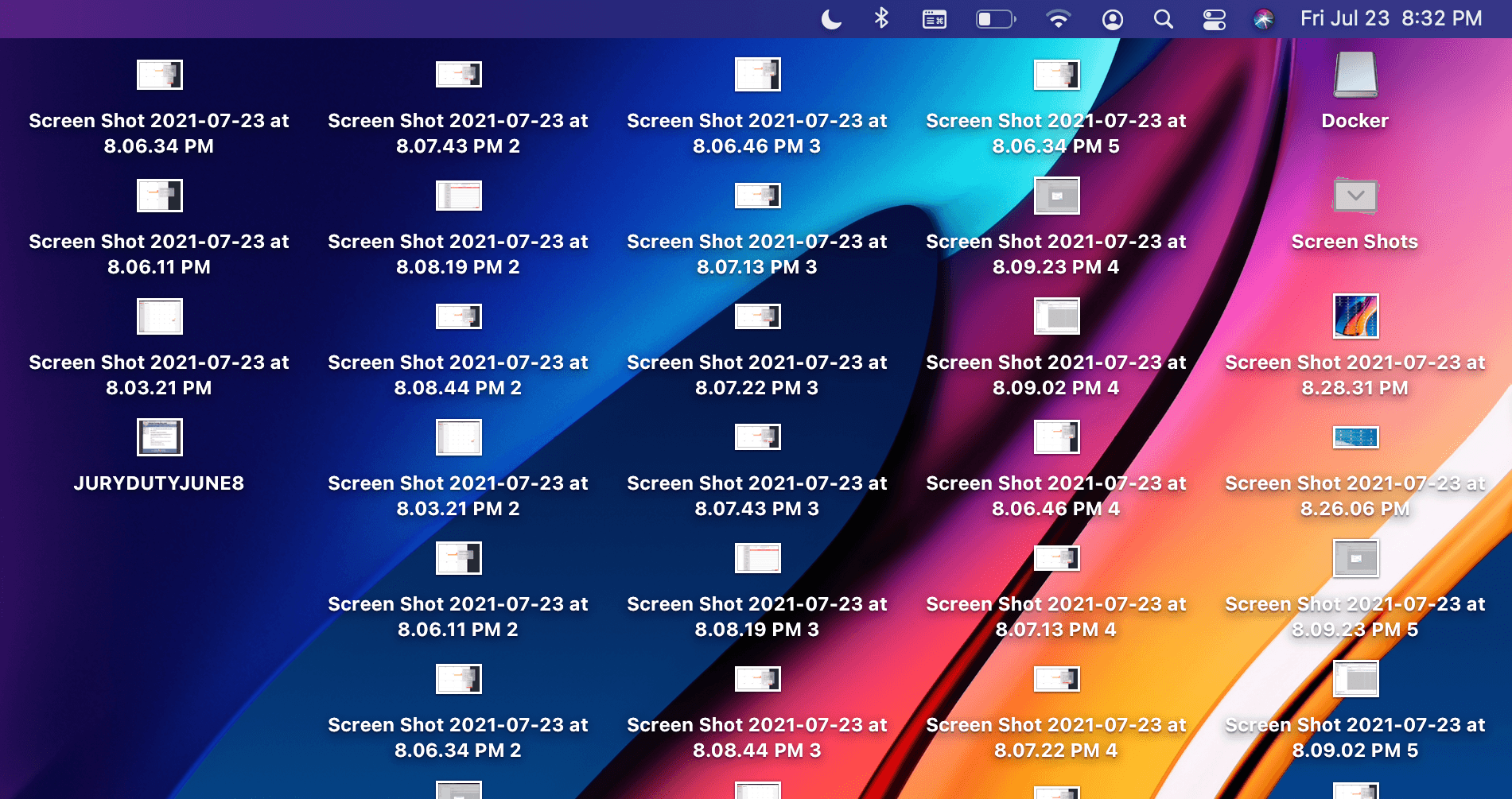
Task: Open the Wi-Fi menu
Action: 1058,19
